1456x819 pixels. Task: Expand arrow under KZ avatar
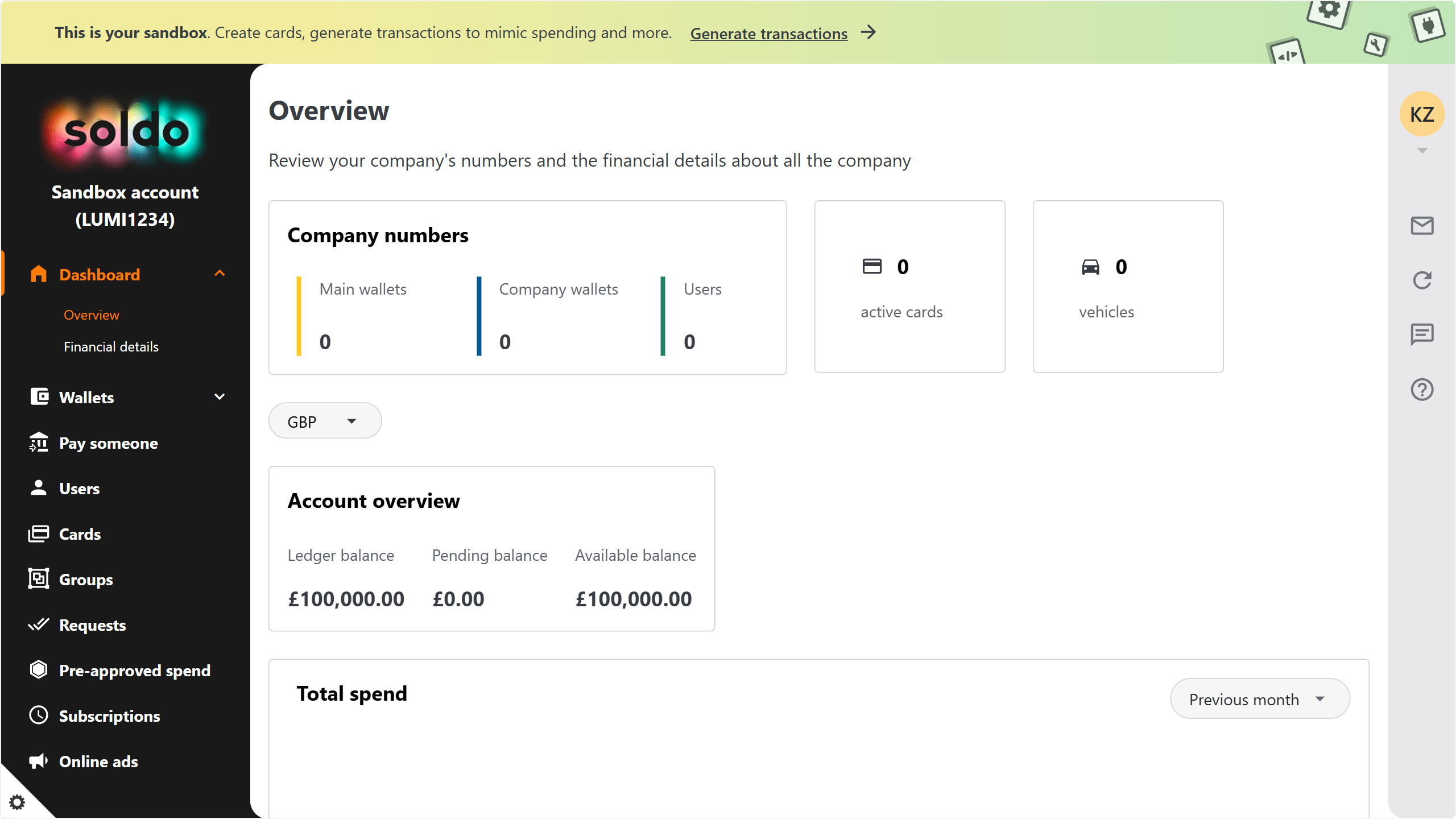click(x=1422, y=151)
